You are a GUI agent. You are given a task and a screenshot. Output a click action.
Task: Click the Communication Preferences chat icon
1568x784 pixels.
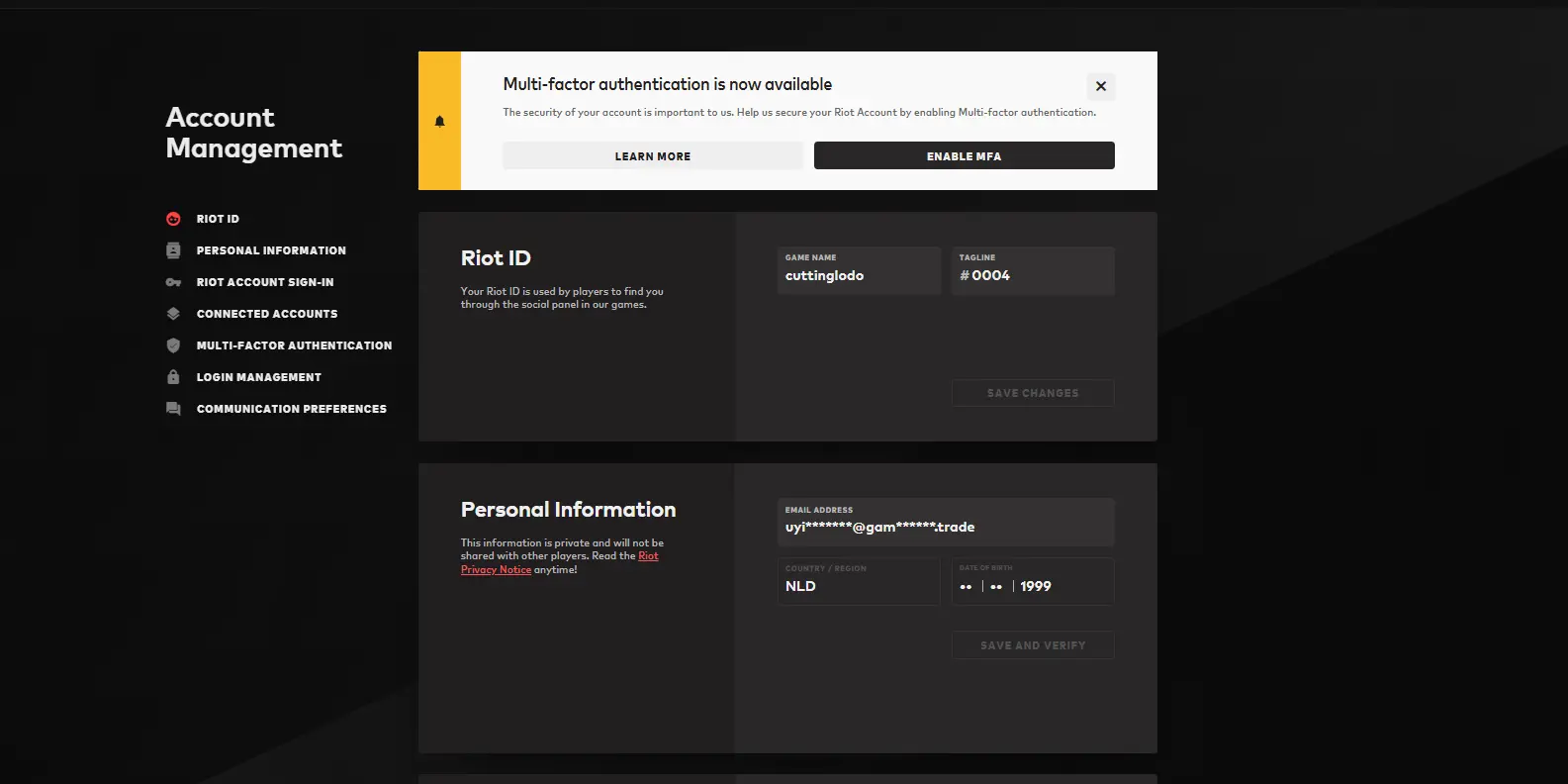pos(173,409)
